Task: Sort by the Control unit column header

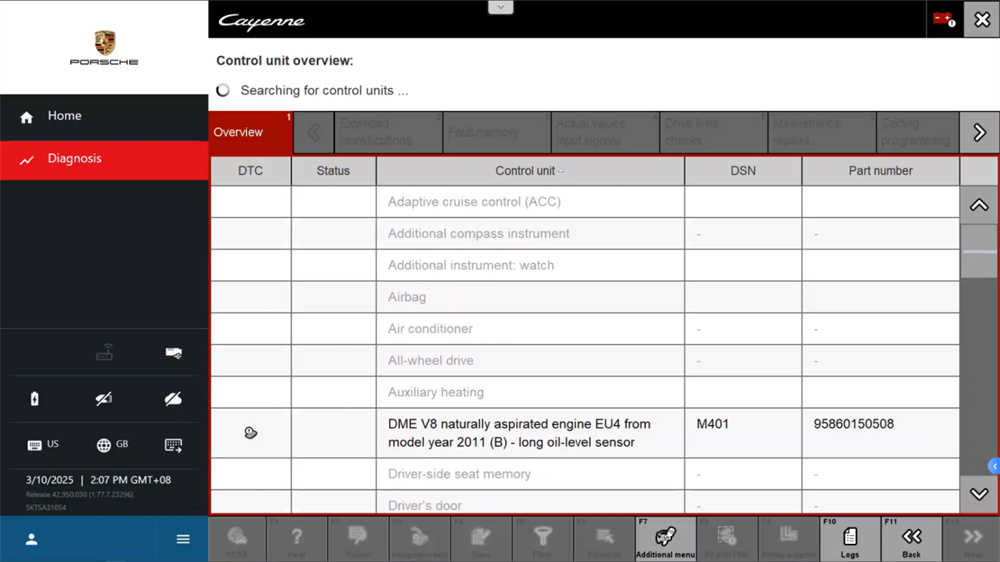Action: pyautogui.click(x=529, y=171)
